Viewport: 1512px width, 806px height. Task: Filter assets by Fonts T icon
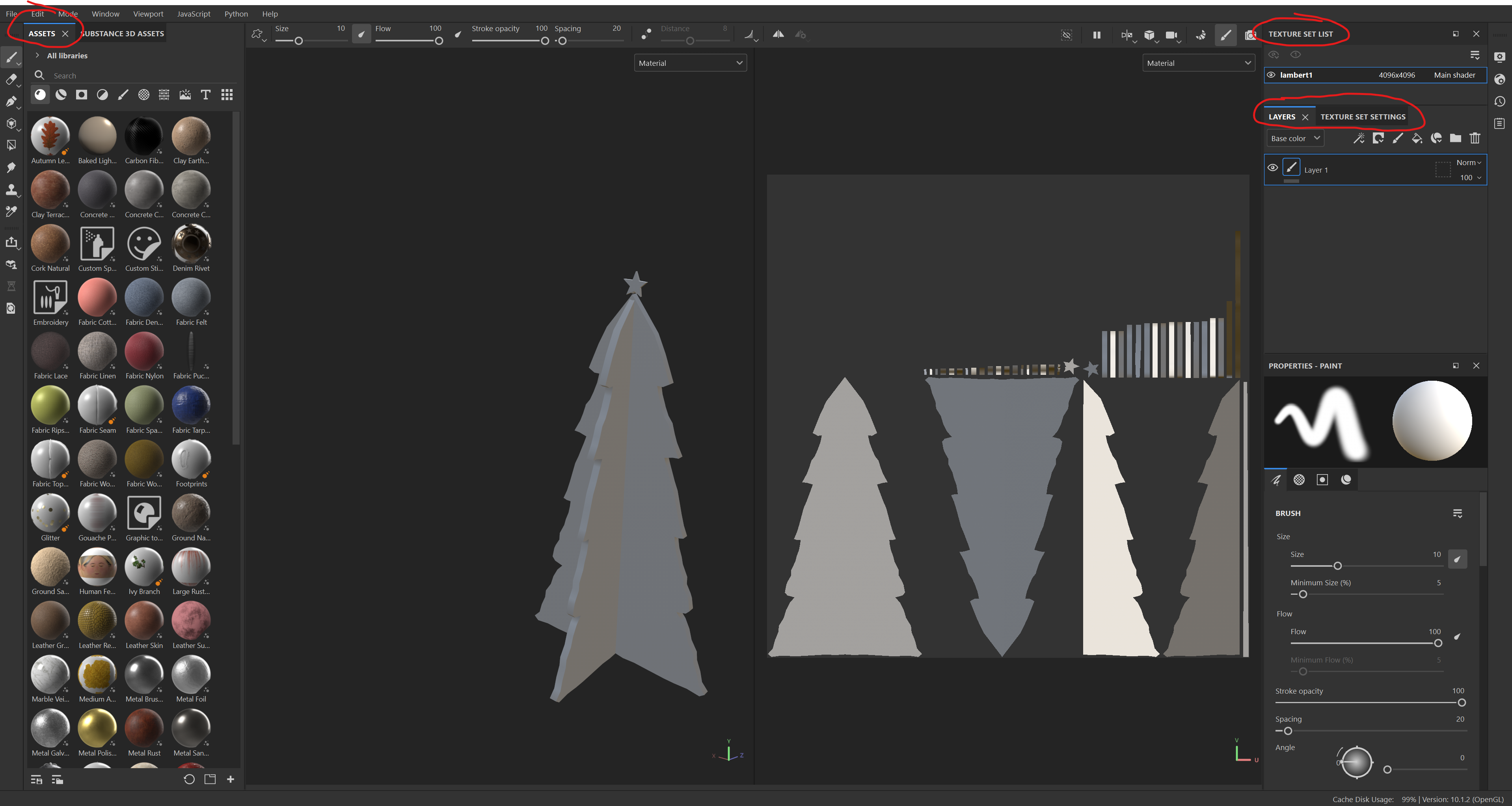[205, 95]
